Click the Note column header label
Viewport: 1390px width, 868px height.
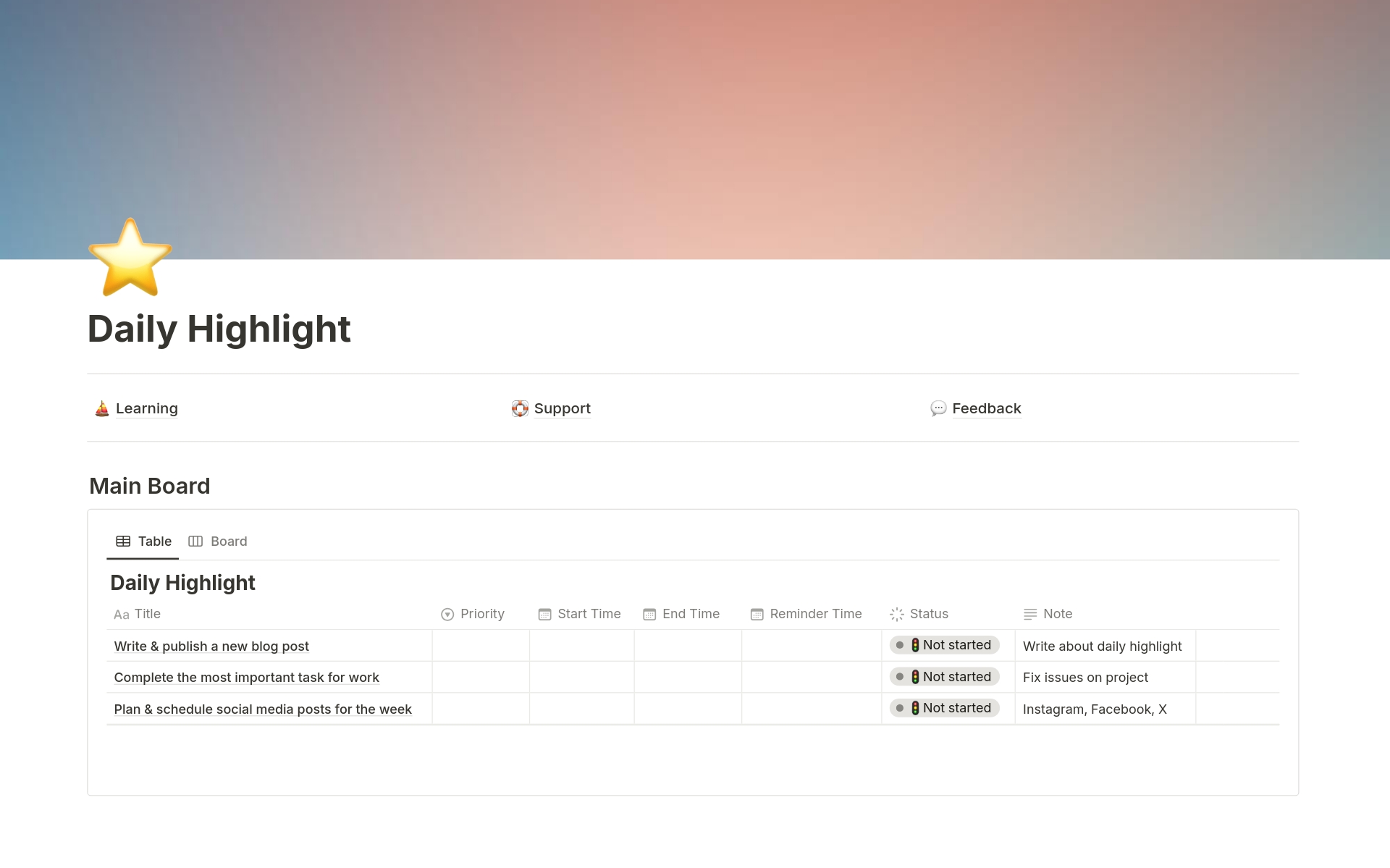(x=1058, y=614)
